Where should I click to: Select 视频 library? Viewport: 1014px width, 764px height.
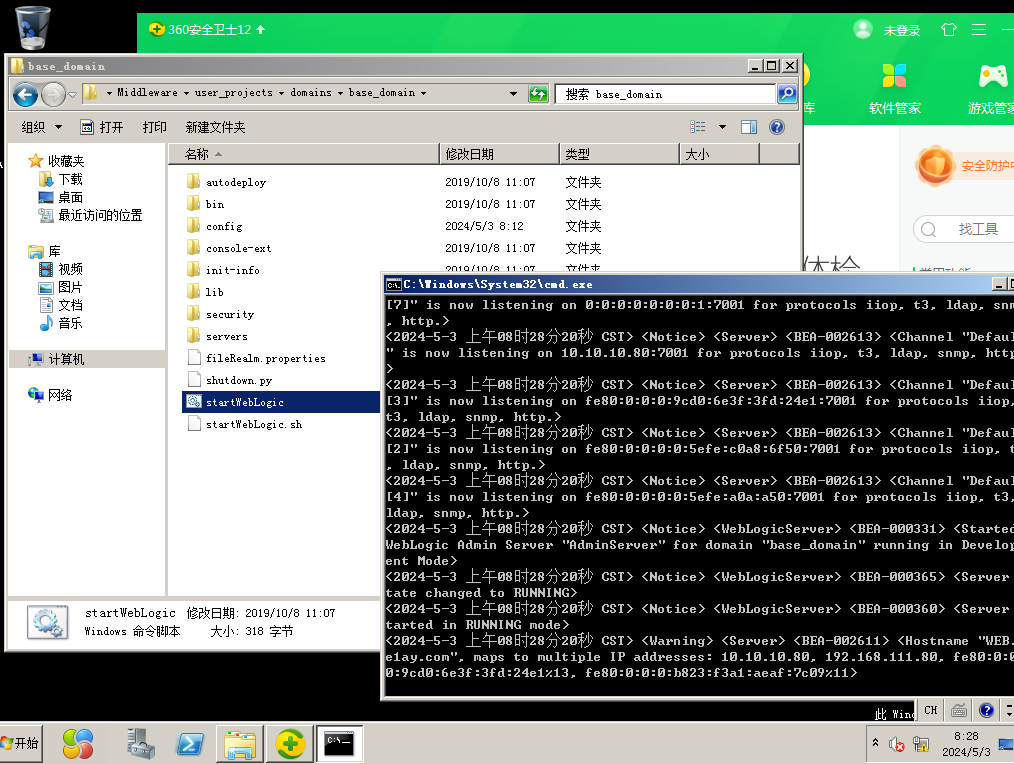click(x=70, y=269)
